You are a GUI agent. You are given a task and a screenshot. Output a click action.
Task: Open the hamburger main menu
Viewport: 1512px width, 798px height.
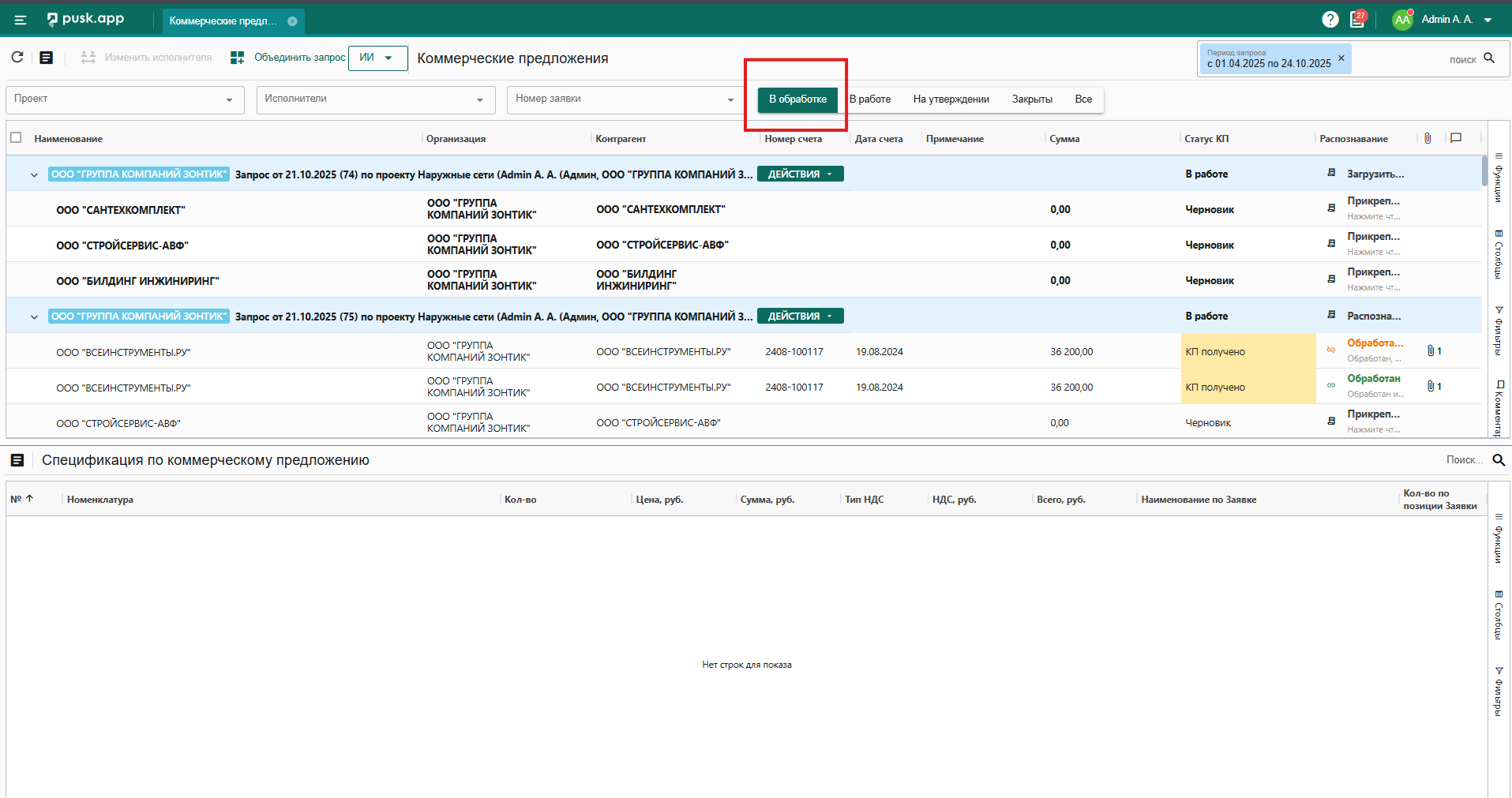point(21,20)
